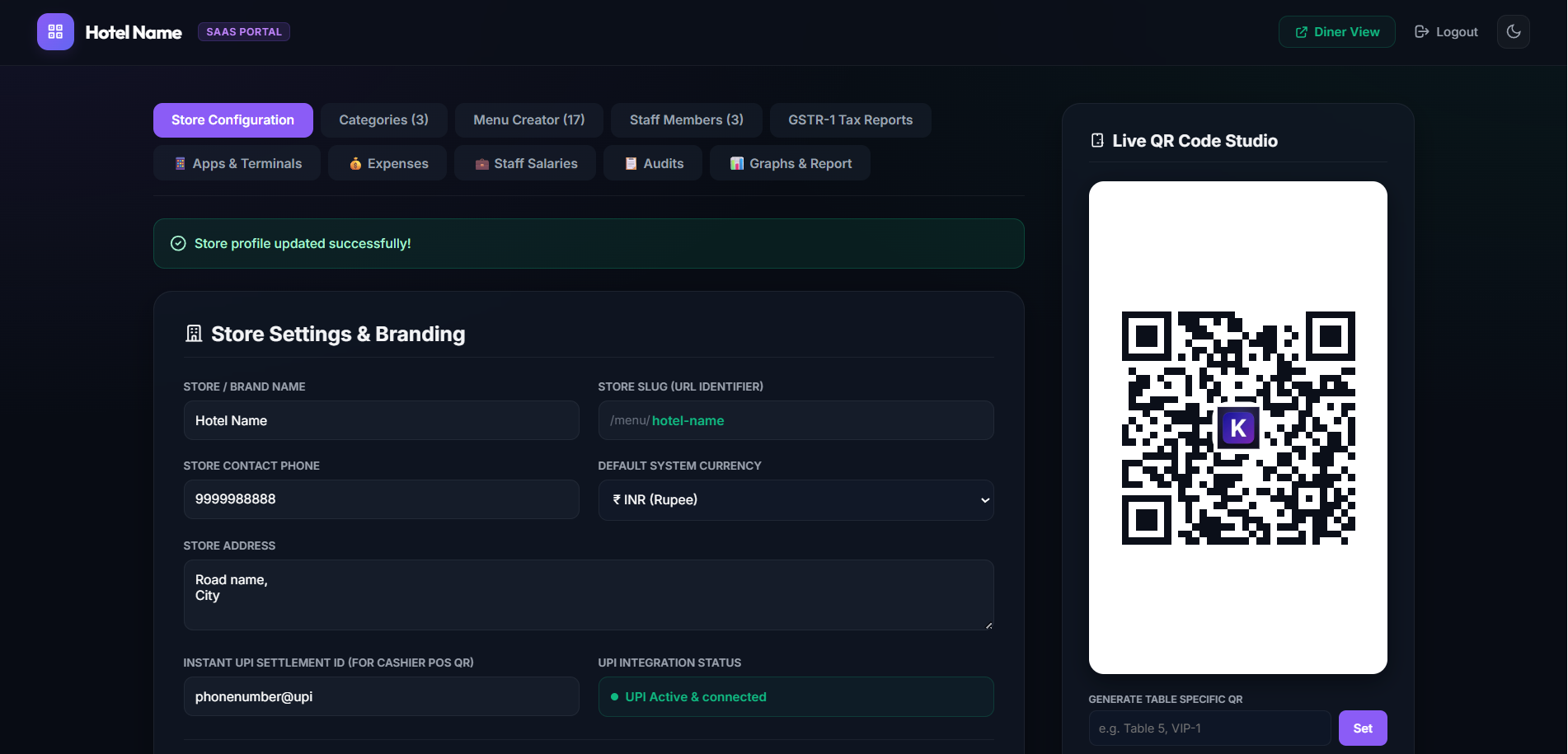
Task: Toggle dark mode with the moon icon
Action: coord(1514,32)
